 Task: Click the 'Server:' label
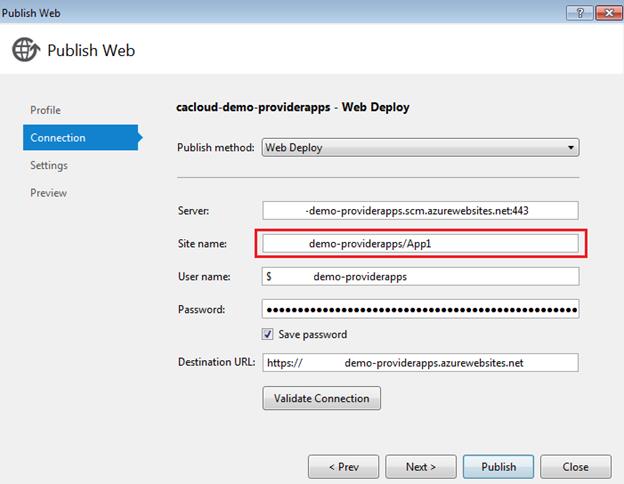[x=193, y=211]
